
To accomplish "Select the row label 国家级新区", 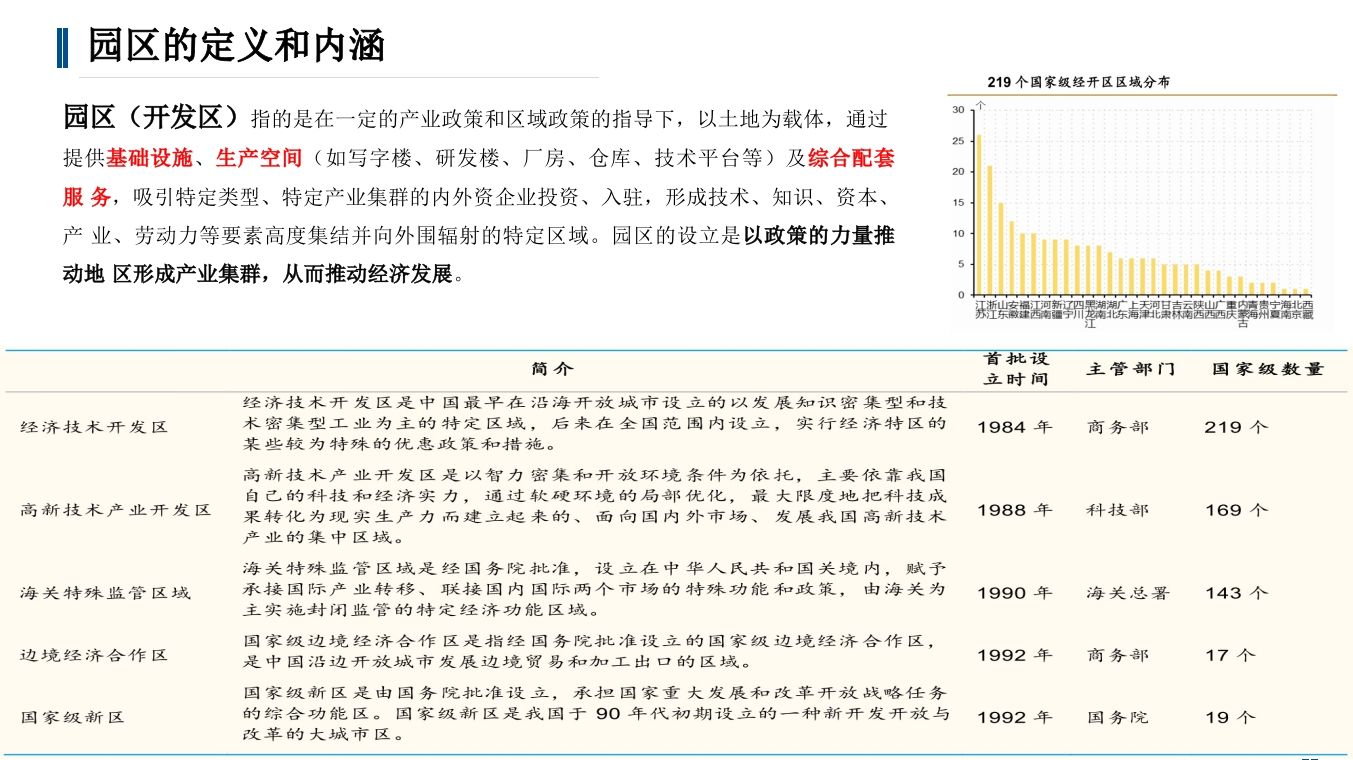I will [72, 717].
